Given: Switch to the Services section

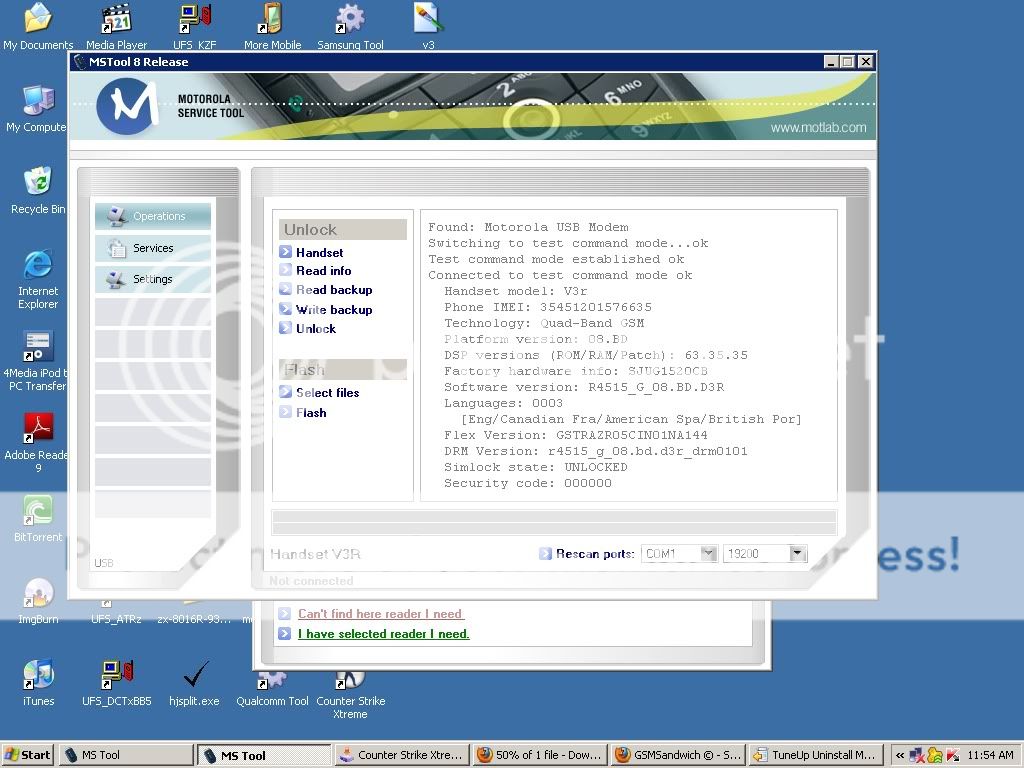Looking at the screenshot, I should tap(153, 248).
